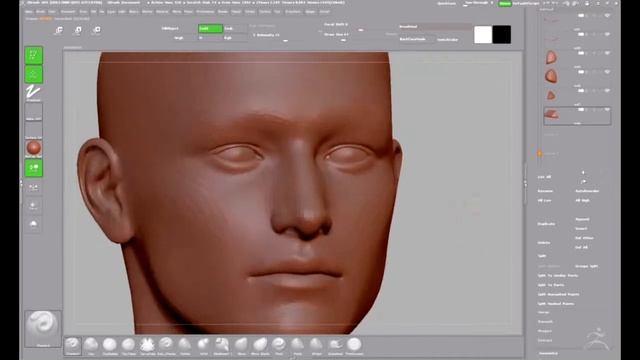
Task: Click the Append button
Action: pos(582,219)
